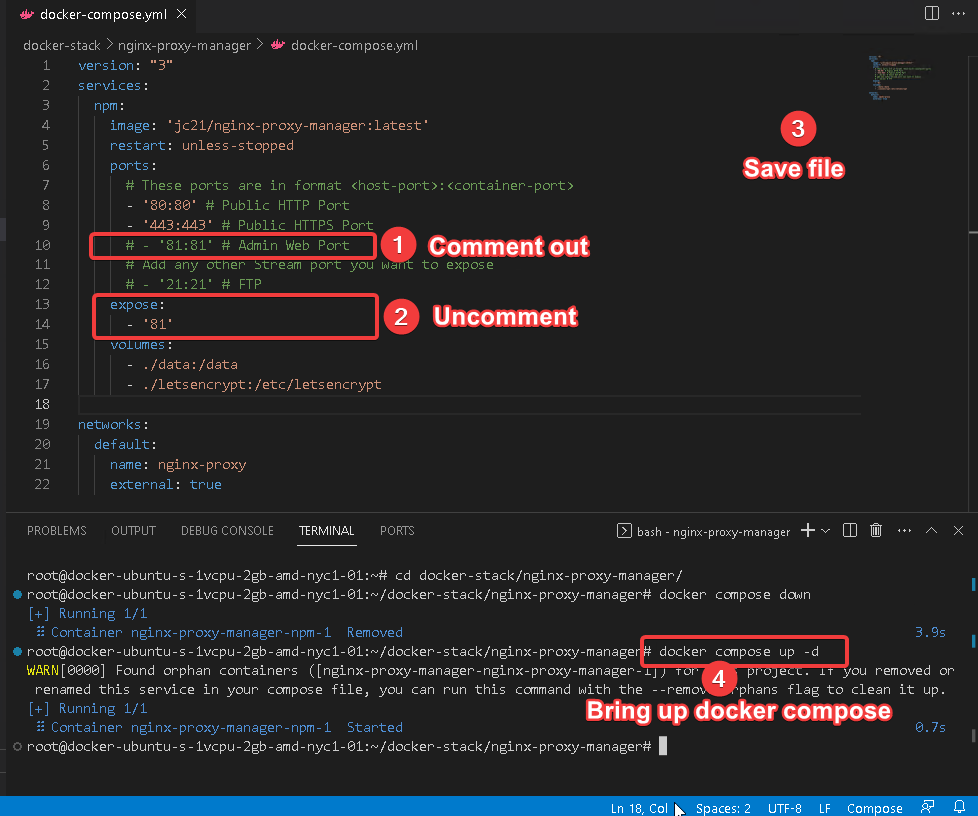Image resolution: width=978 pixels, height=816 pixels.
Task: Click the 'unless-stopped' restart value
Action: [x=238, y=145]
